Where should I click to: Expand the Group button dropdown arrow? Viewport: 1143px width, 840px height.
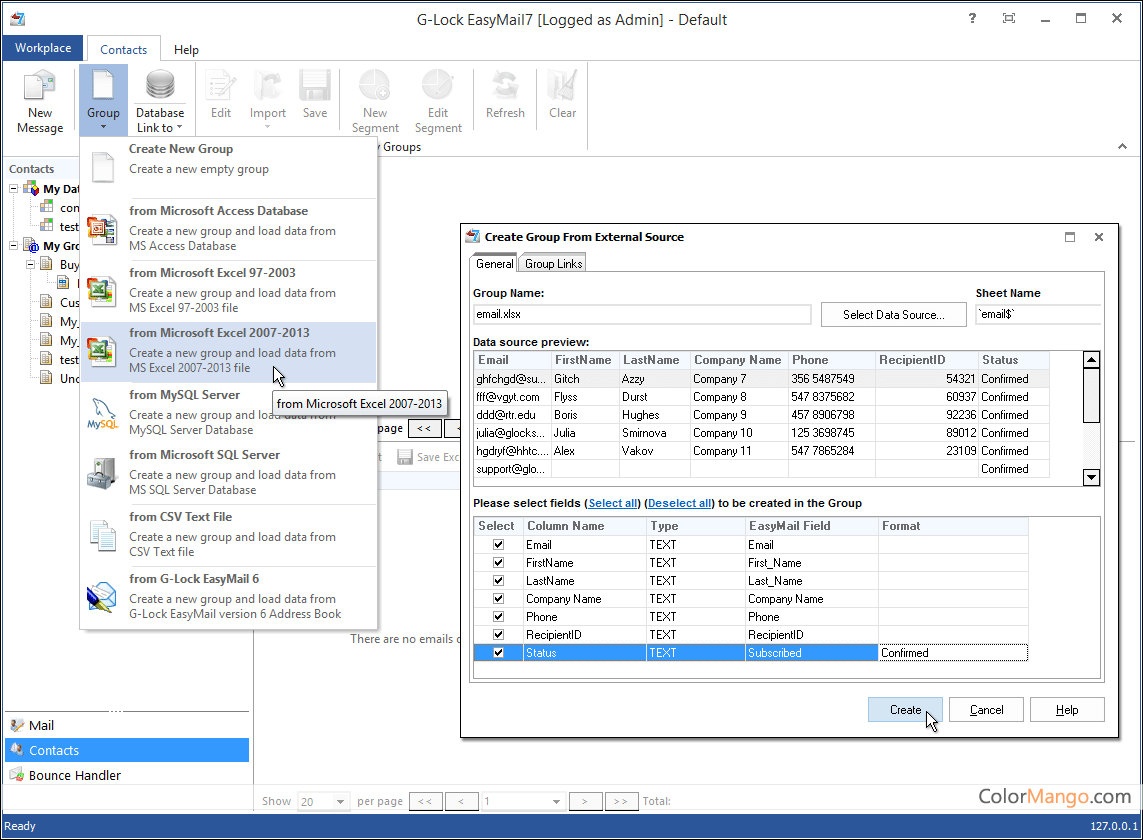click(103, 127)
